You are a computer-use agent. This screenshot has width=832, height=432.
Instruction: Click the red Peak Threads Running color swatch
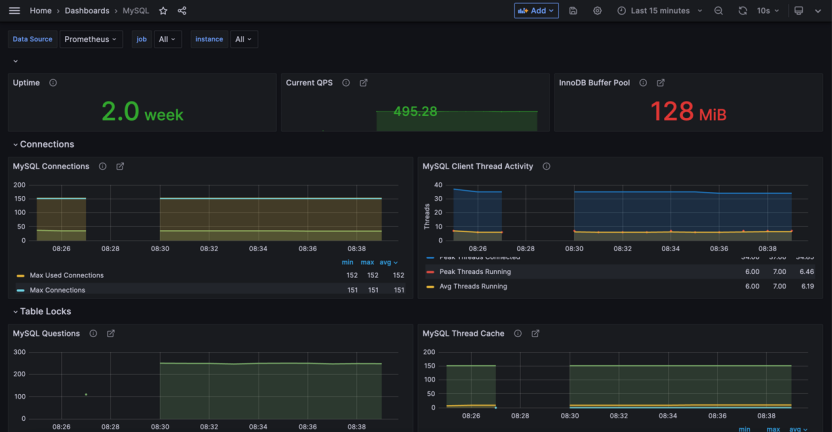[430, 272]
